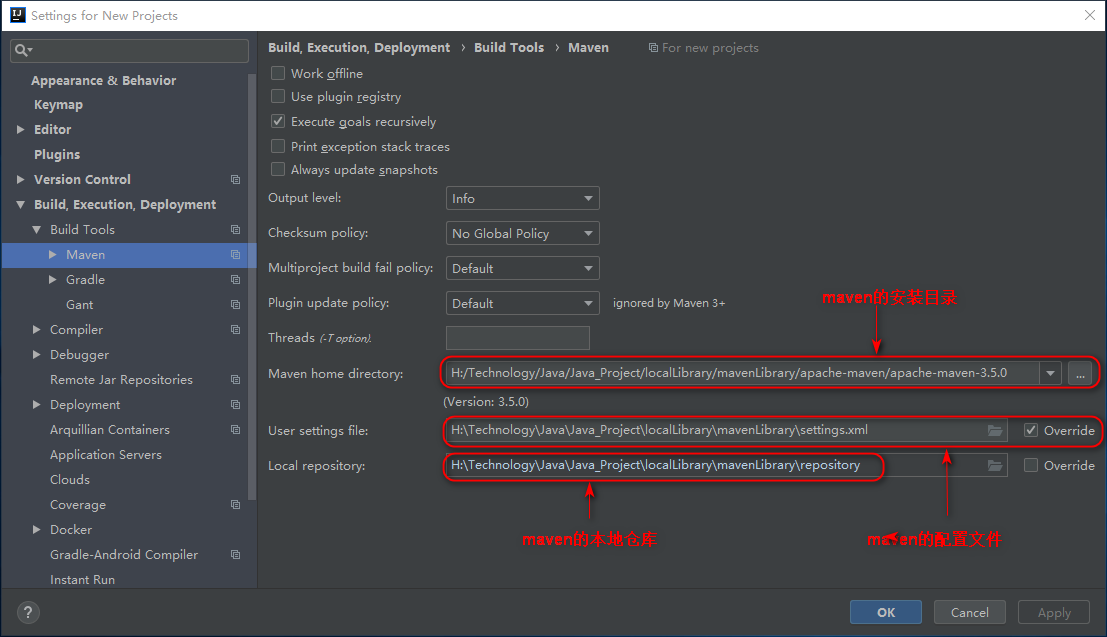Click Build, Execution, Deployment in breadcrumb

tap(359, 47)
